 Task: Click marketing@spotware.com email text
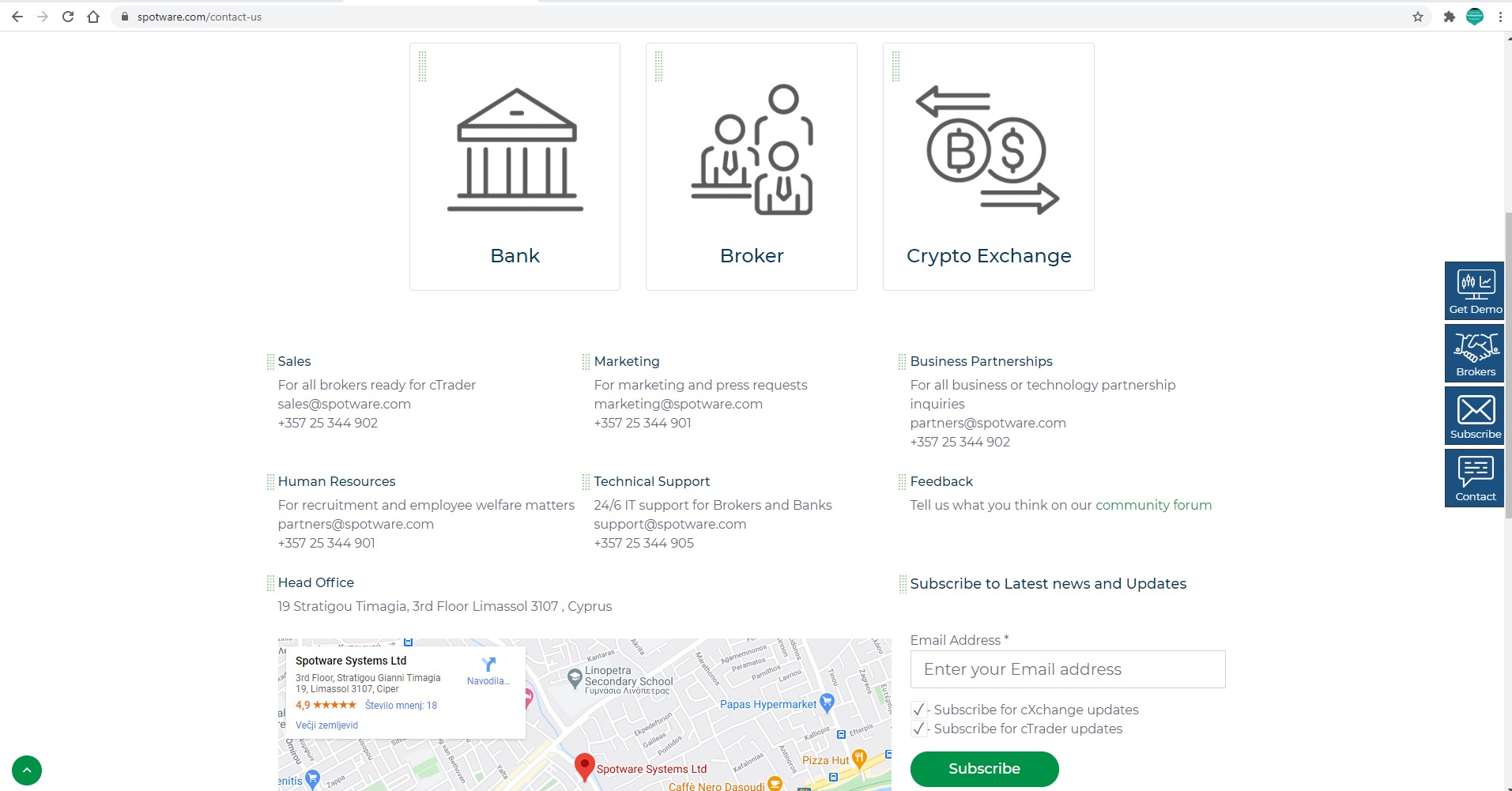[678, 404]
